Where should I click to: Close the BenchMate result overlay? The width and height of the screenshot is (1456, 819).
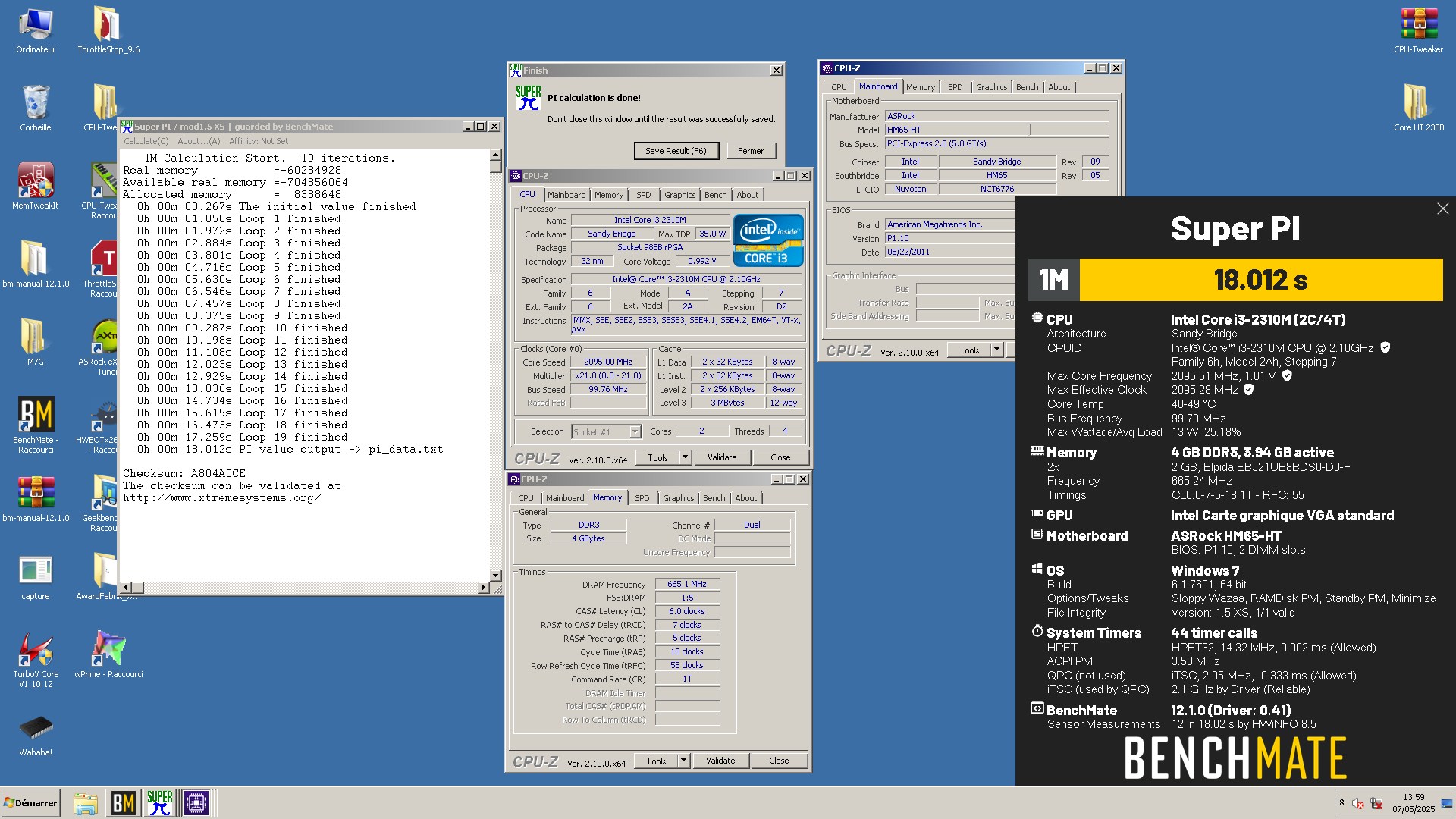(x=1442, y=209)
